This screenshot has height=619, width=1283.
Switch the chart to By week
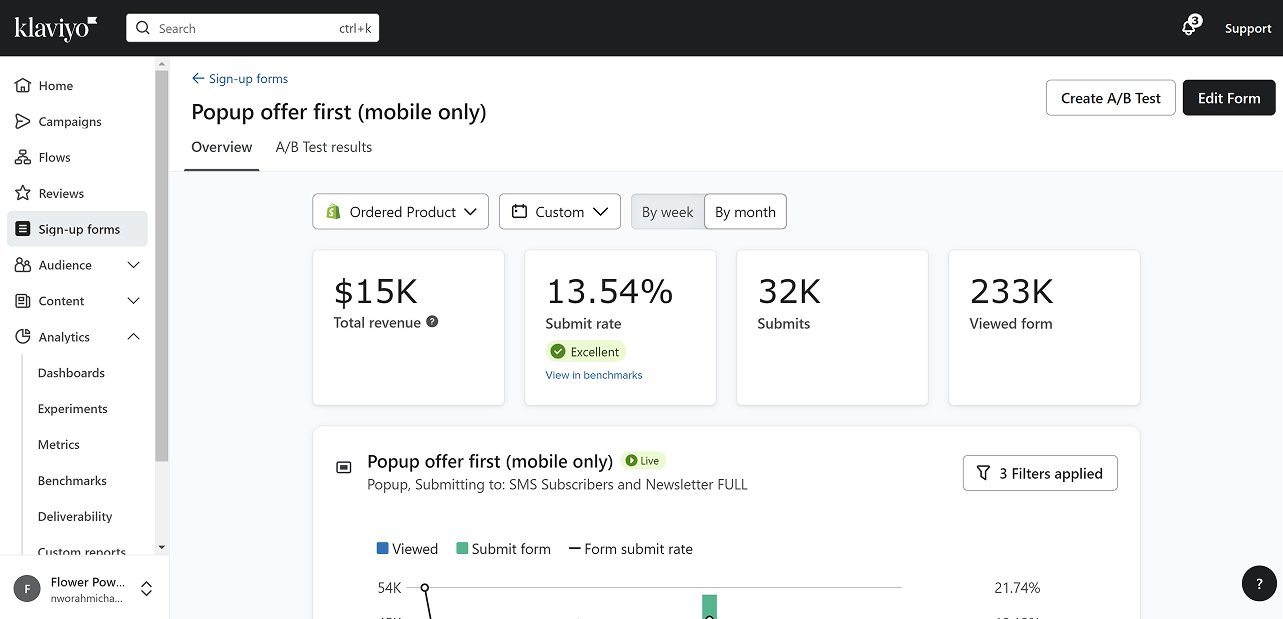click(667, 212)
